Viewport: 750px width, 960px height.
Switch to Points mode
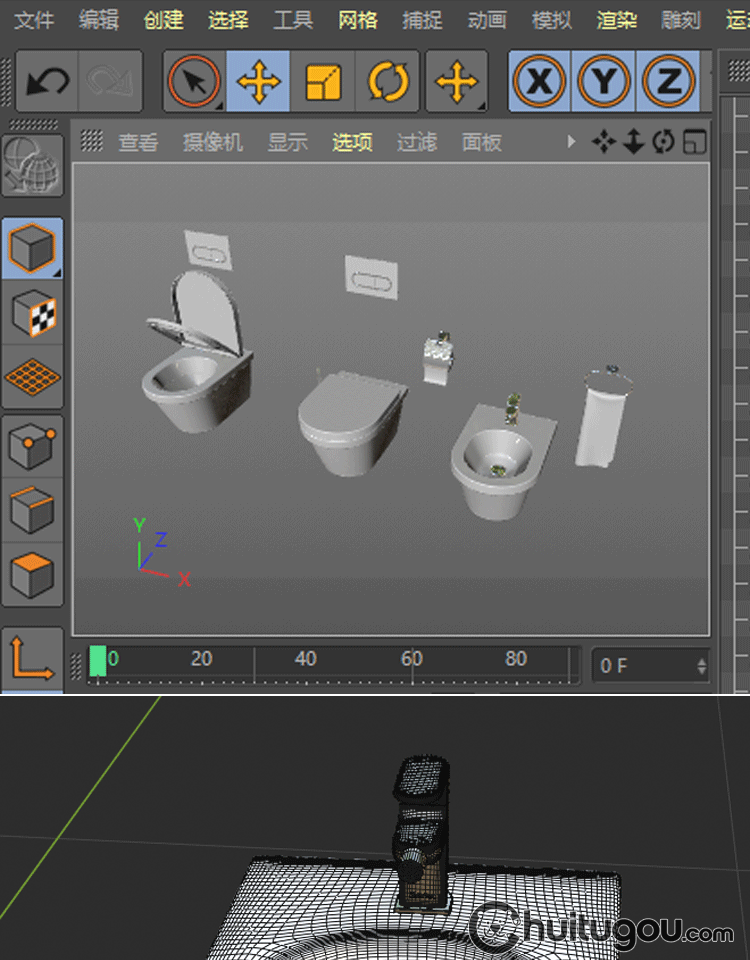(33, 446)
